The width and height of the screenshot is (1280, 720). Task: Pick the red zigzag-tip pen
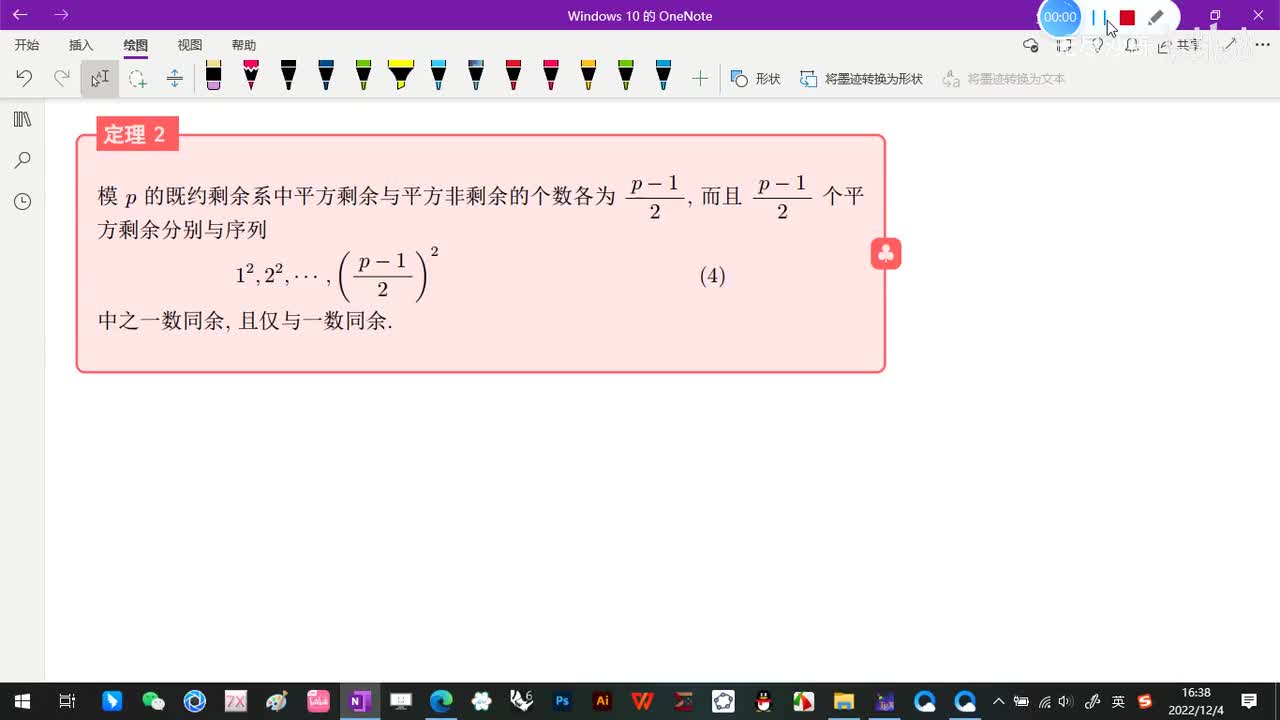point(251,76)
